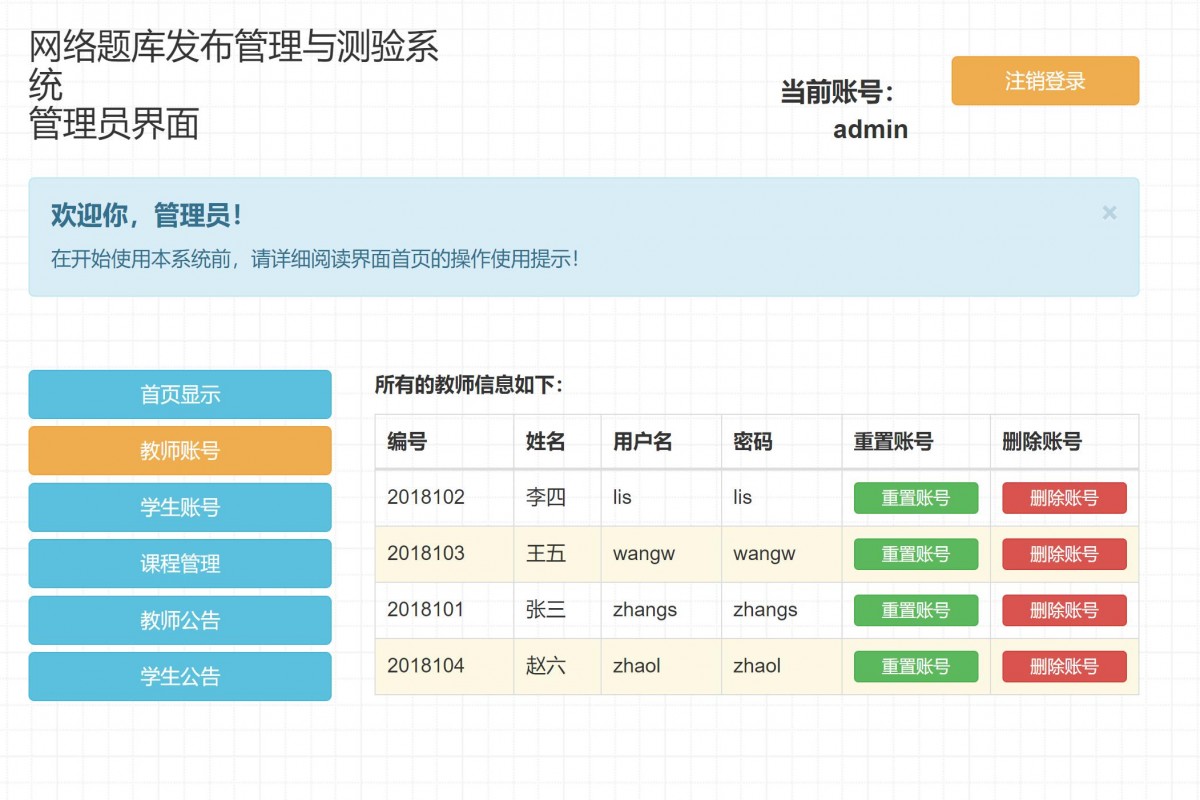Reset the account for teacher 李四
The image size is (1200, 800).
pyautogui.click(x=916, y=498)
